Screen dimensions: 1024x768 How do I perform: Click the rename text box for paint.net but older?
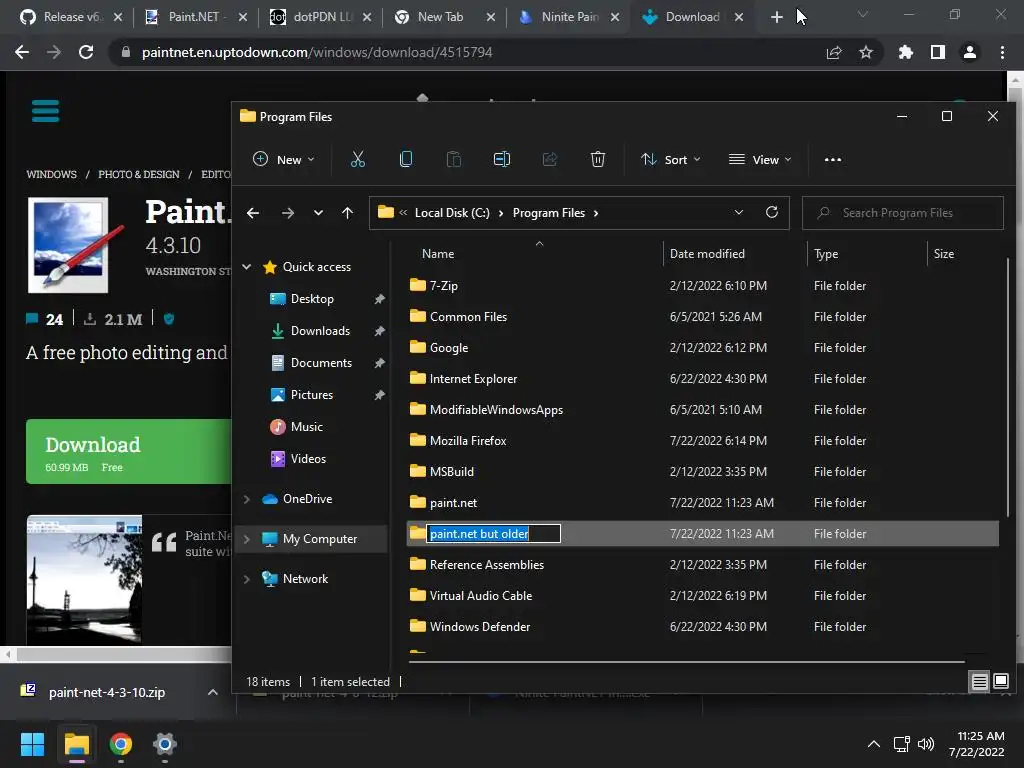pos(493,534)
